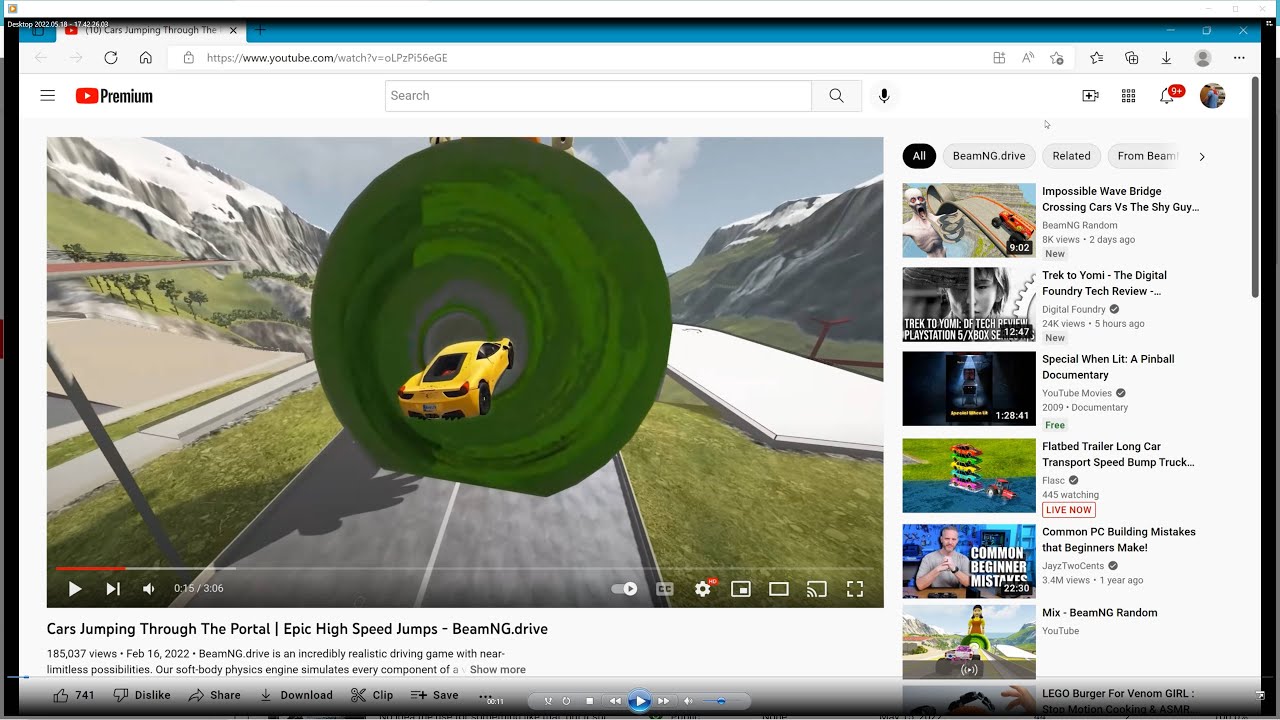Open the YouTube hamburger guide menu
This screenshot has height=720, width=1280.
click(47, 96)
